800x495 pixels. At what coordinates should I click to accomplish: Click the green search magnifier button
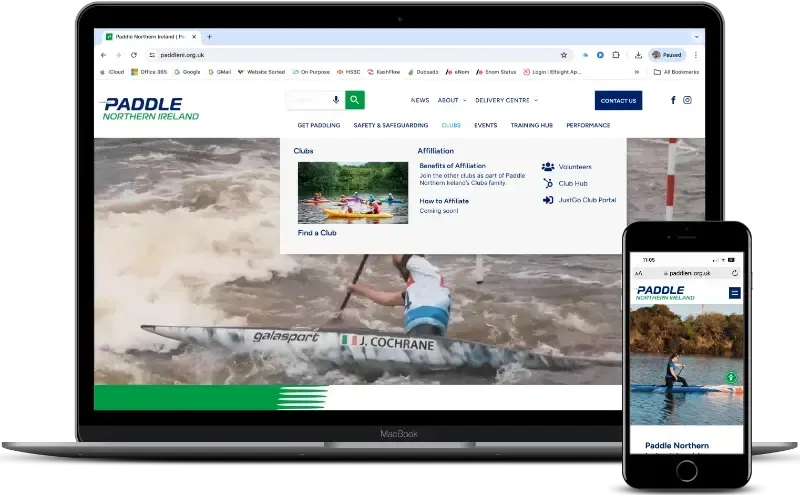tap(355, 100)
